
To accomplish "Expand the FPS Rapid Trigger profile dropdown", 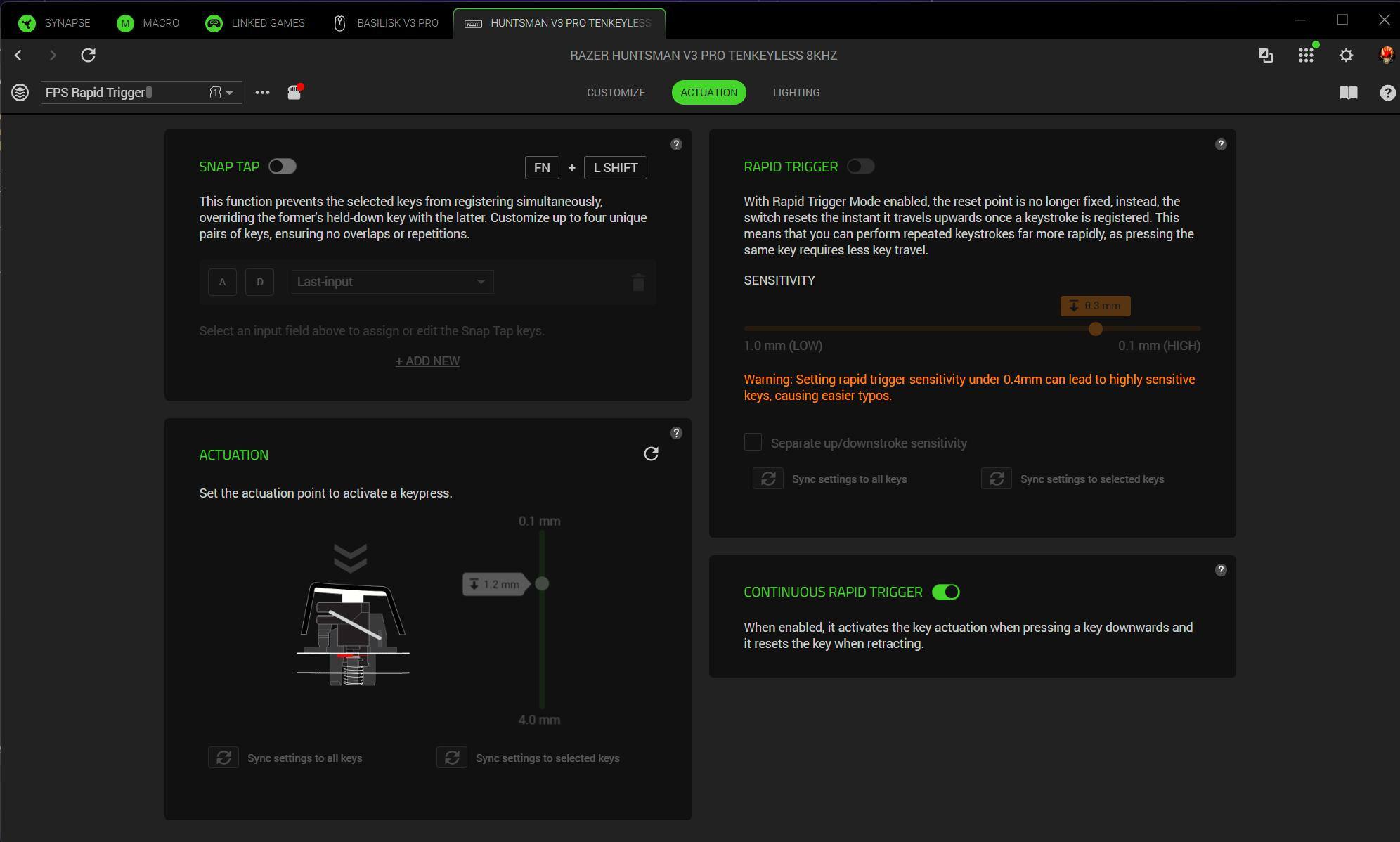I will 229,92.
